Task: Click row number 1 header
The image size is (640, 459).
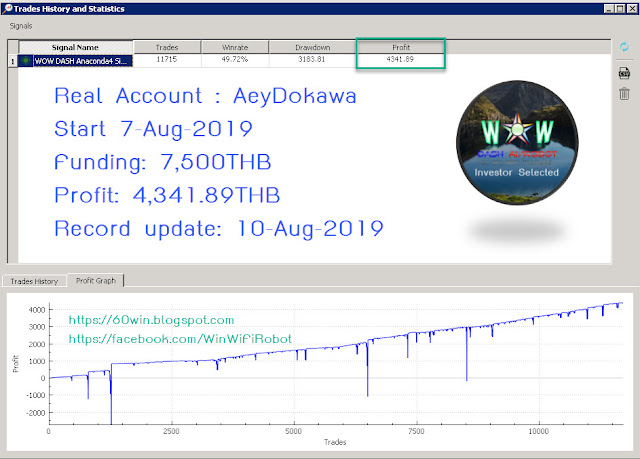Action: point(13,61)
